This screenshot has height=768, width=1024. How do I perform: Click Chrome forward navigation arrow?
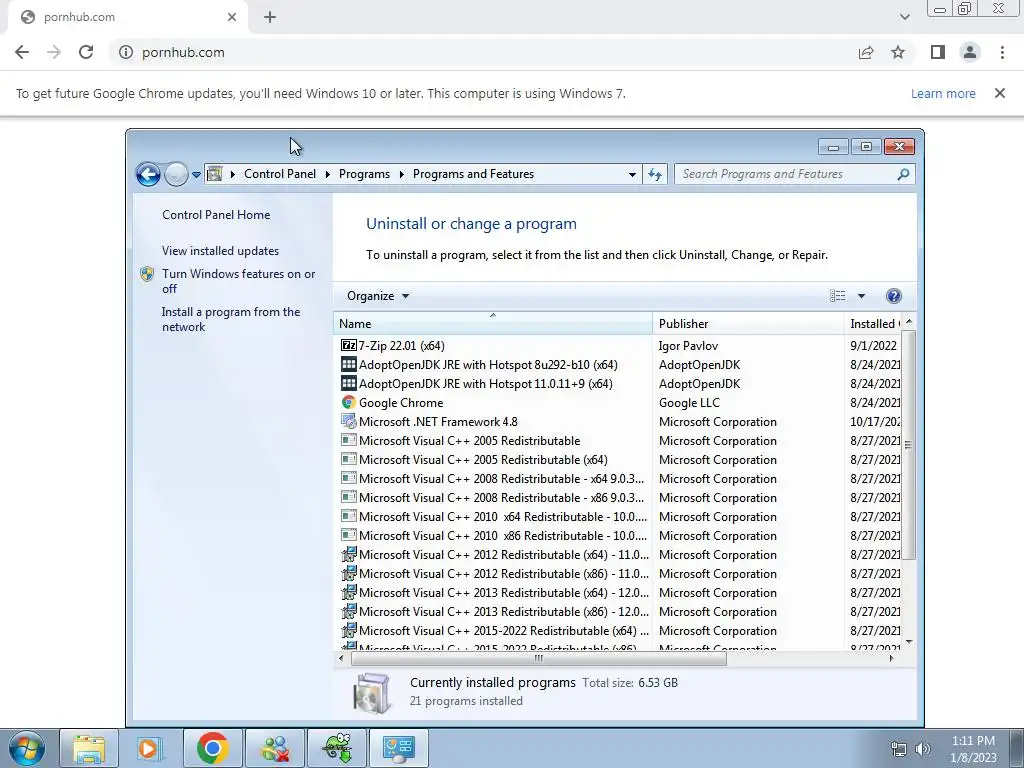pyautogui.click(x=54, y=52)
